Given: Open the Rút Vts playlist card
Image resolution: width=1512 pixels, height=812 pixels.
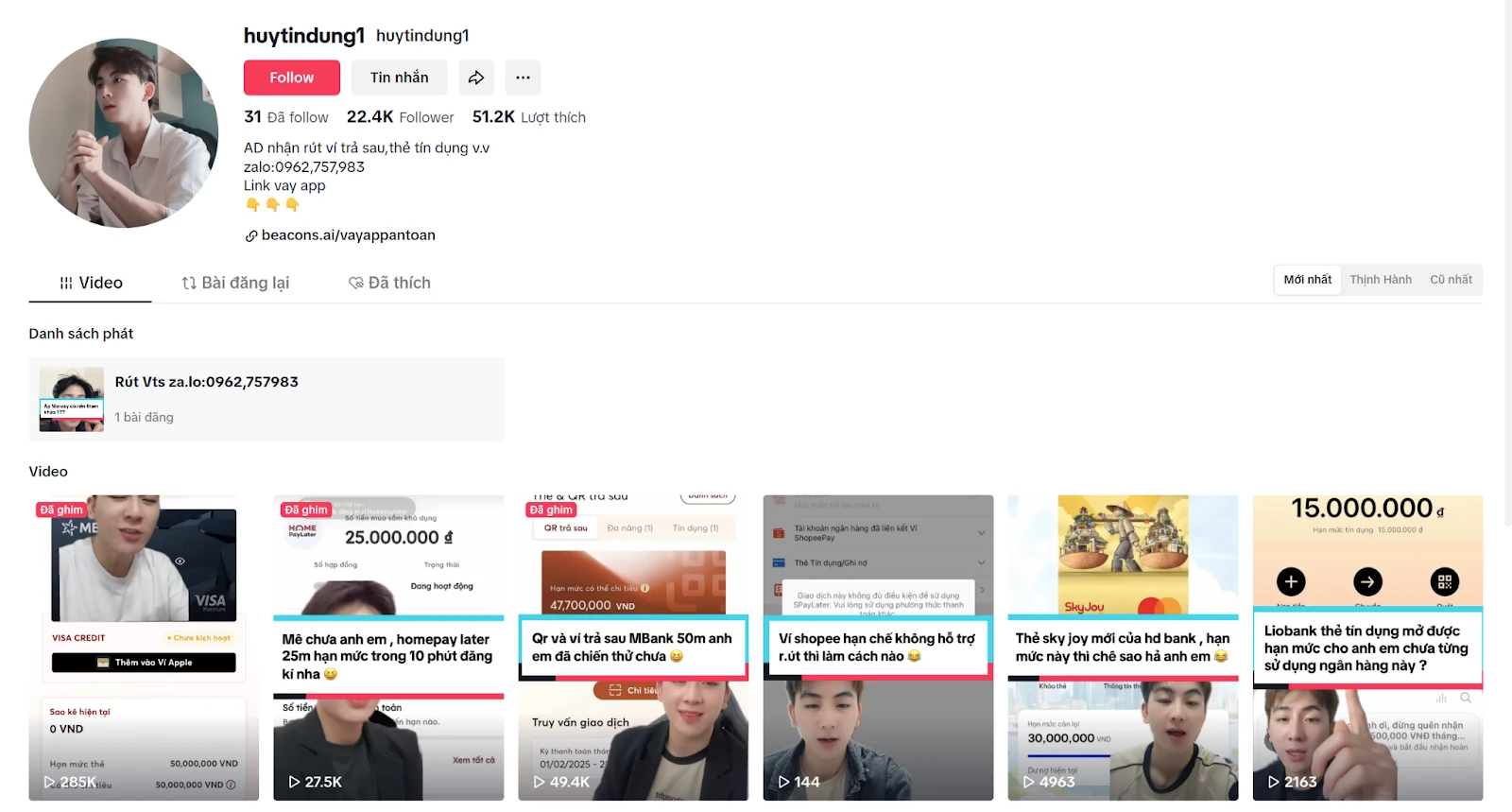Looking at the screenshot, I should pos(266,399).
